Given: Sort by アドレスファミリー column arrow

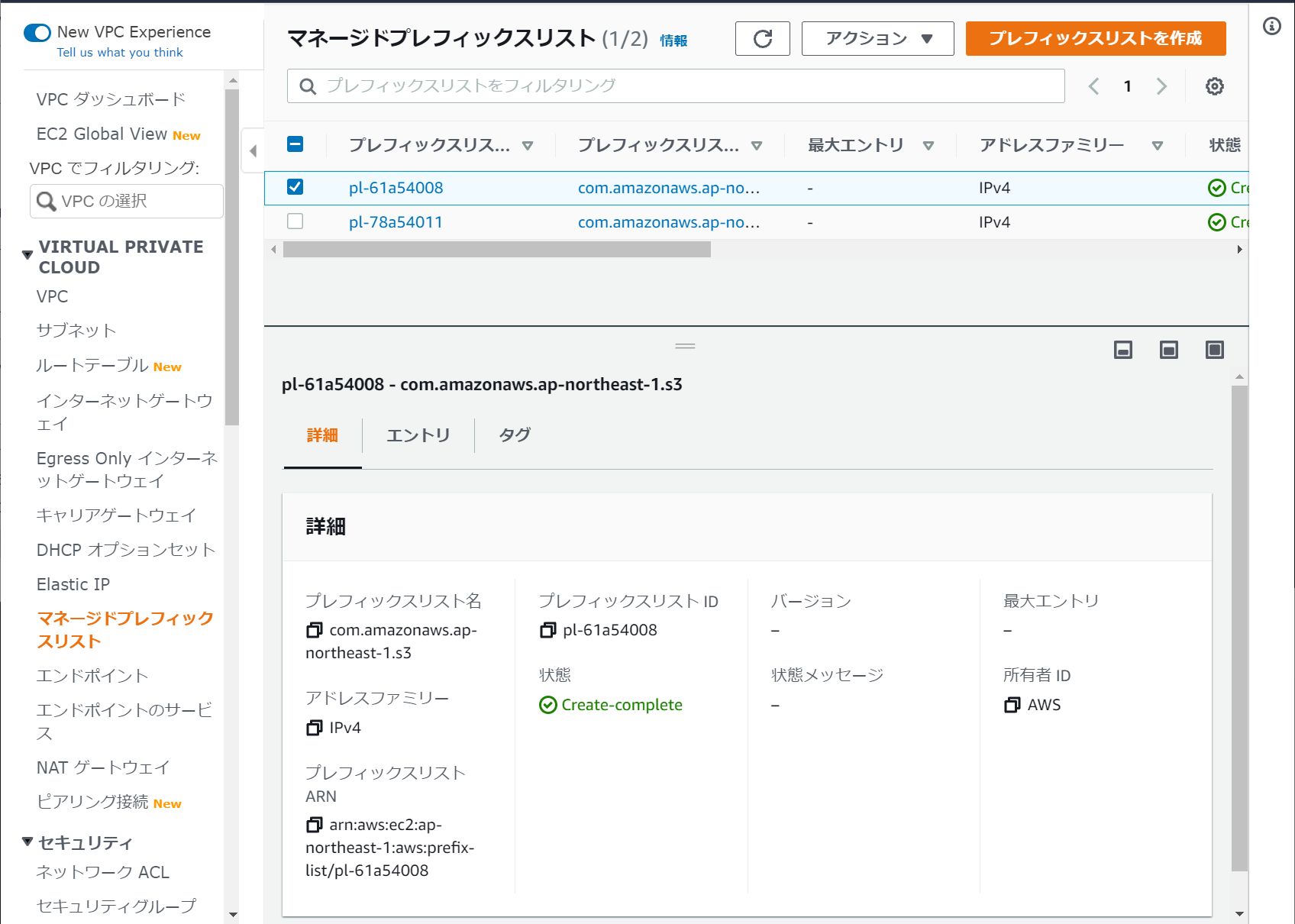Looking at the screenshot, I should point(1157,146).
